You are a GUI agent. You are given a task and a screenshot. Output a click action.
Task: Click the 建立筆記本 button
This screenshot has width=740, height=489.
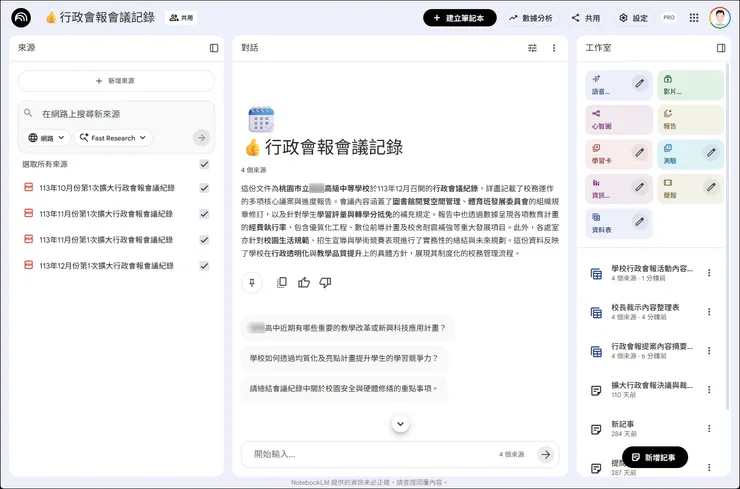(x=460, y=18)
